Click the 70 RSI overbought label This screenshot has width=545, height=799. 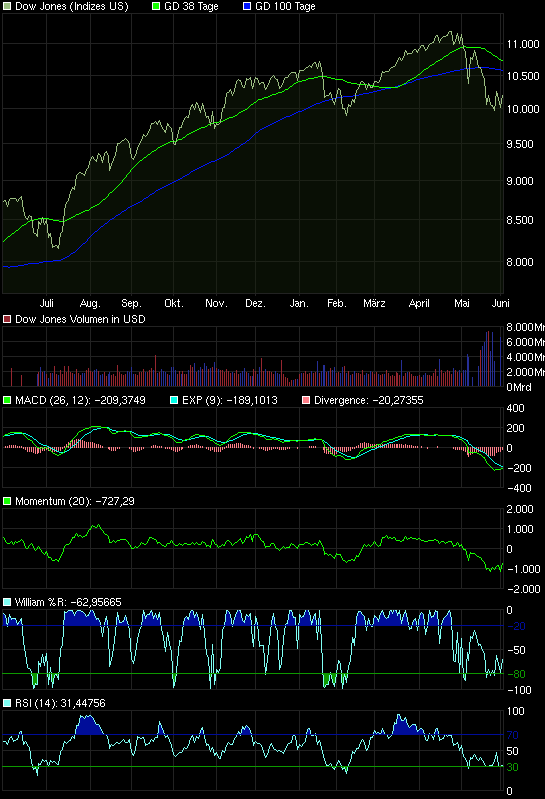[x=513, y=735]
